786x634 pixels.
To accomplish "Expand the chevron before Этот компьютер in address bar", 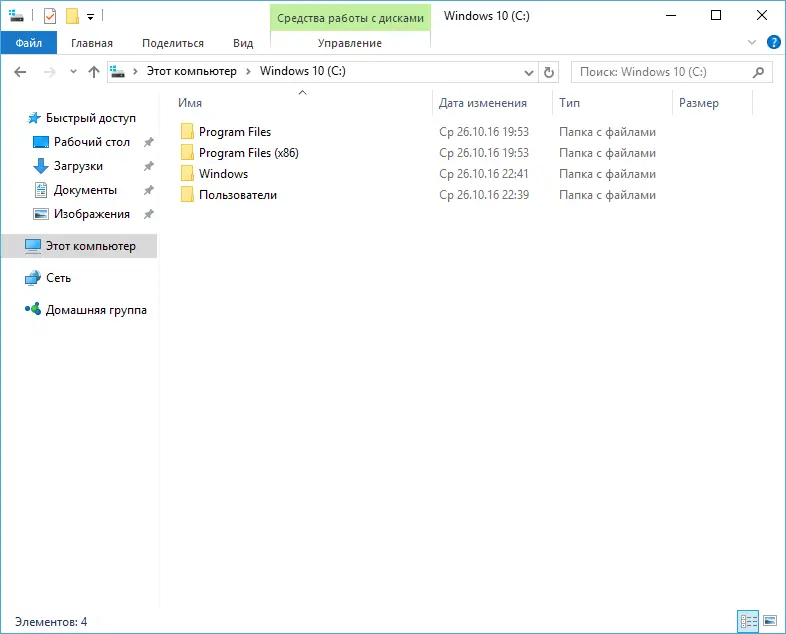I will click(x=135, y=72).
